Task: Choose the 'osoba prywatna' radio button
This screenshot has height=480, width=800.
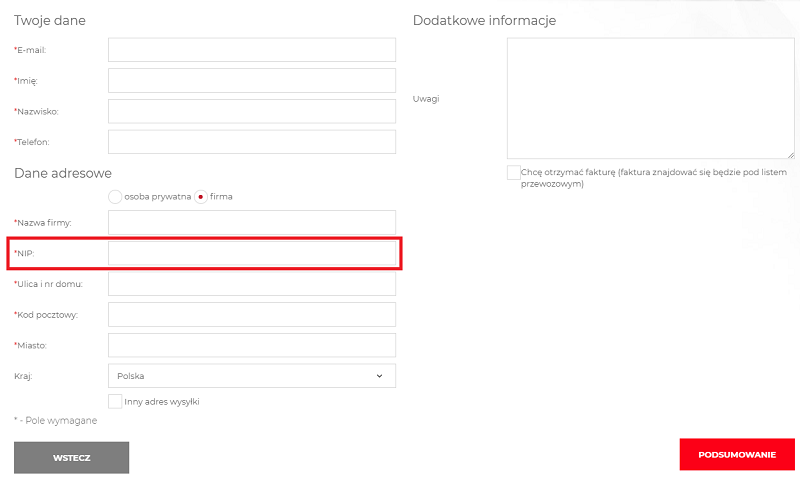Action: click(115, 197)
